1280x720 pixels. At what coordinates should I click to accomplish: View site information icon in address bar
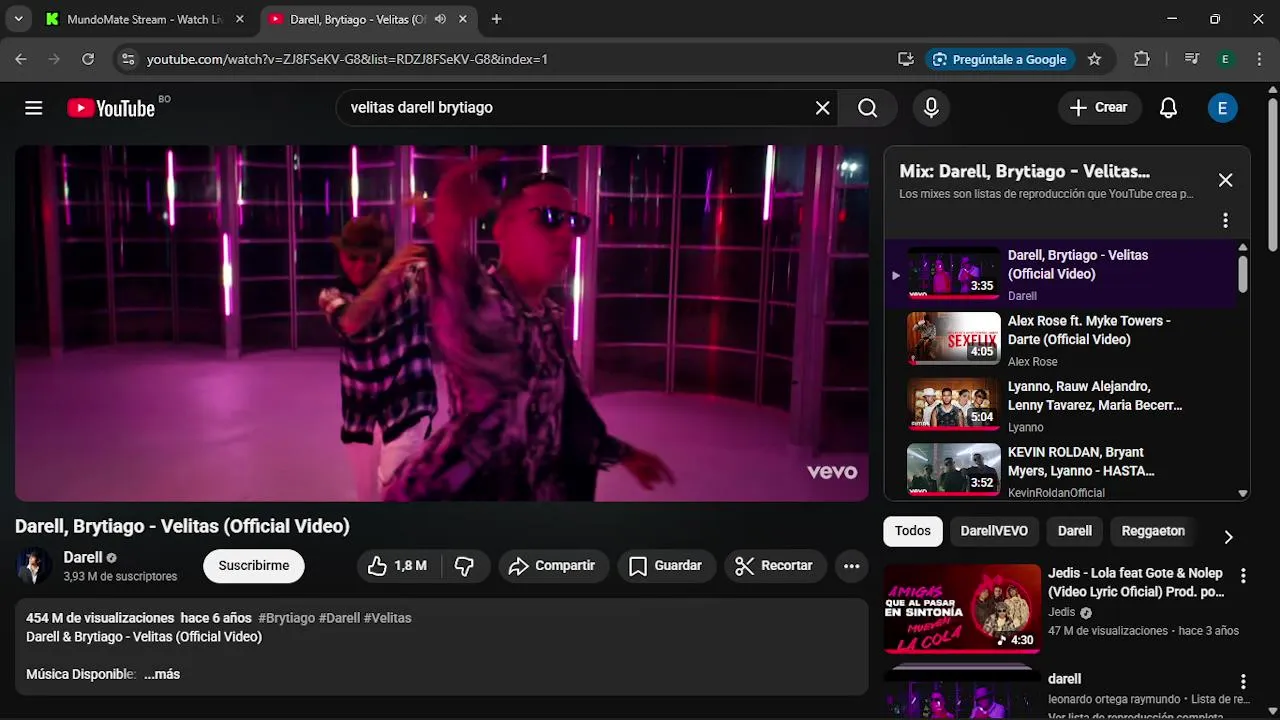(127, 59)
